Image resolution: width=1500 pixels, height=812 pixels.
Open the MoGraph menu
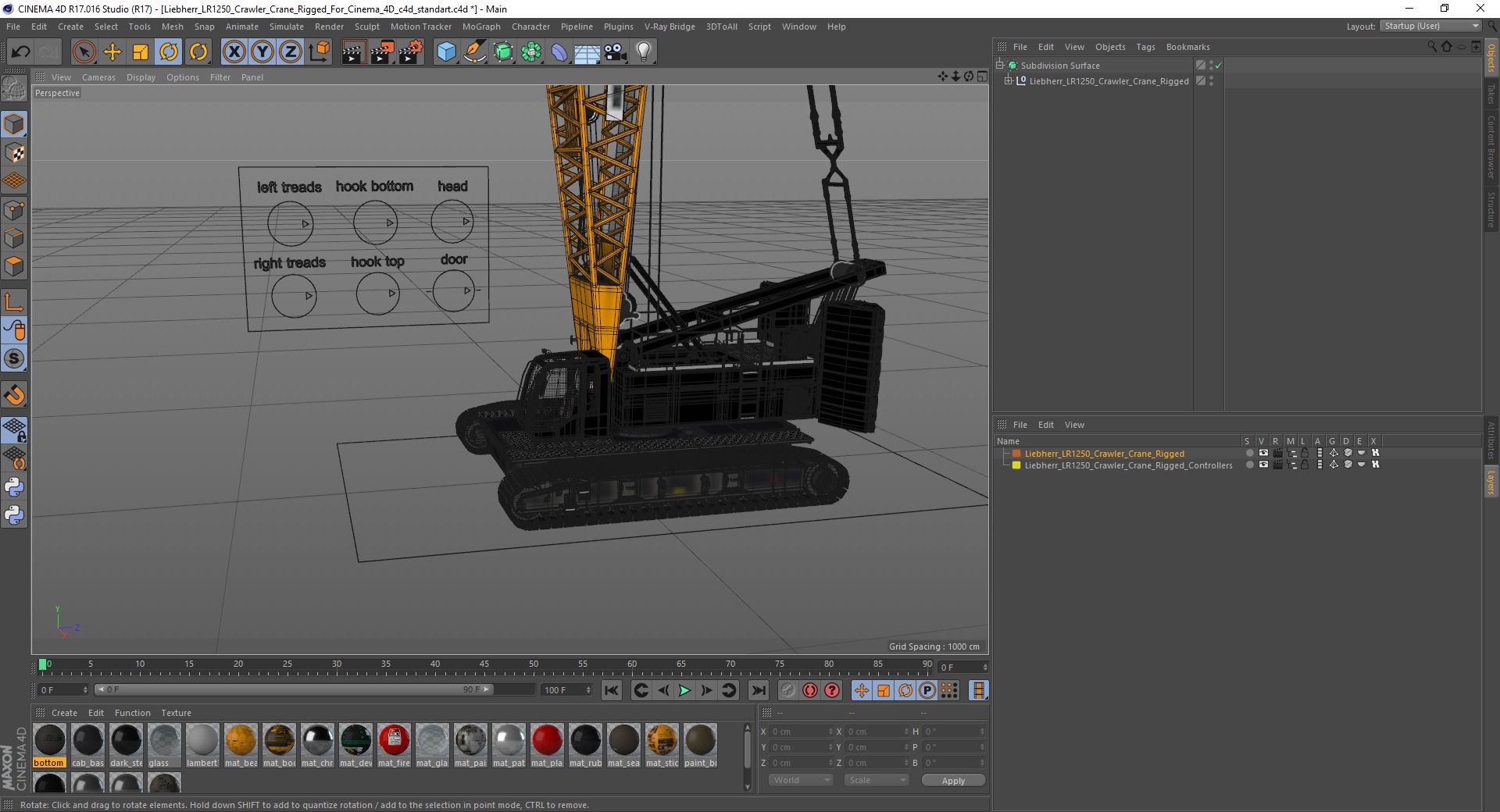point(481,27)
